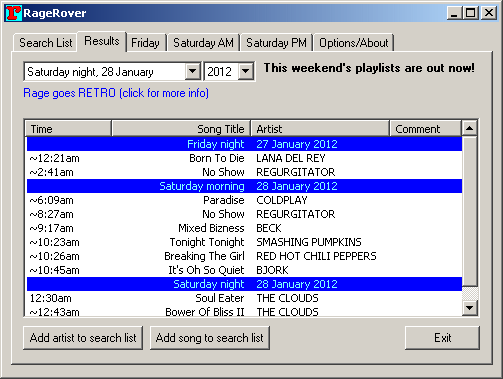This screenshot has height=379, width=503.
Task: Select the ~8:27am No Show row
Action: tap(244, 214)
